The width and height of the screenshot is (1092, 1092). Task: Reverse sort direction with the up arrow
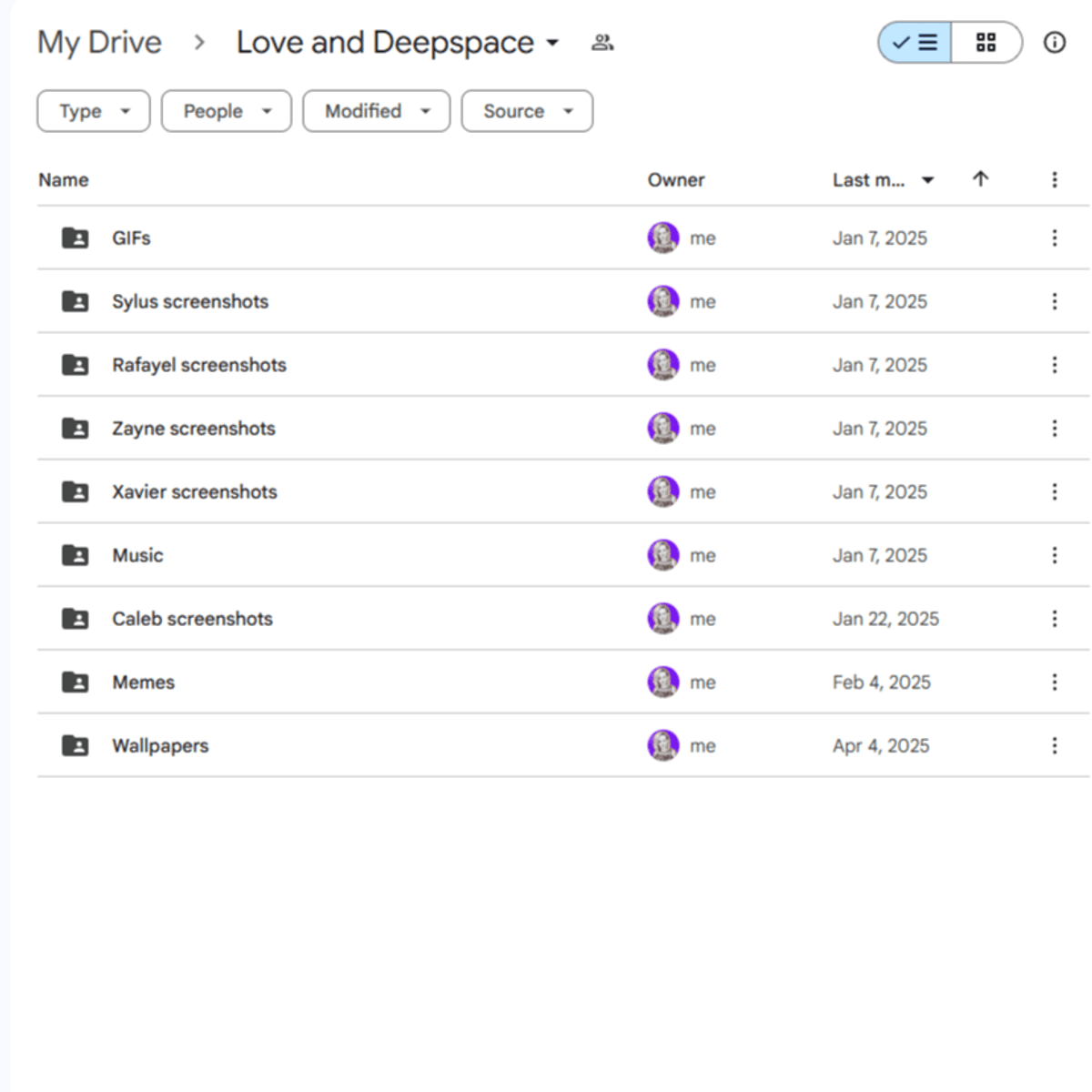click(980, 179)
